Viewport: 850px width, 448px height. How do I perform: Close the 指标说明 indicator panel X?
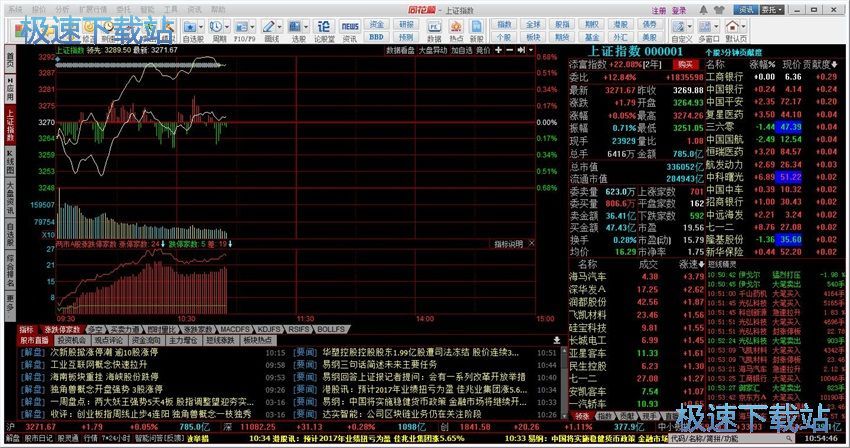[531, 244]
